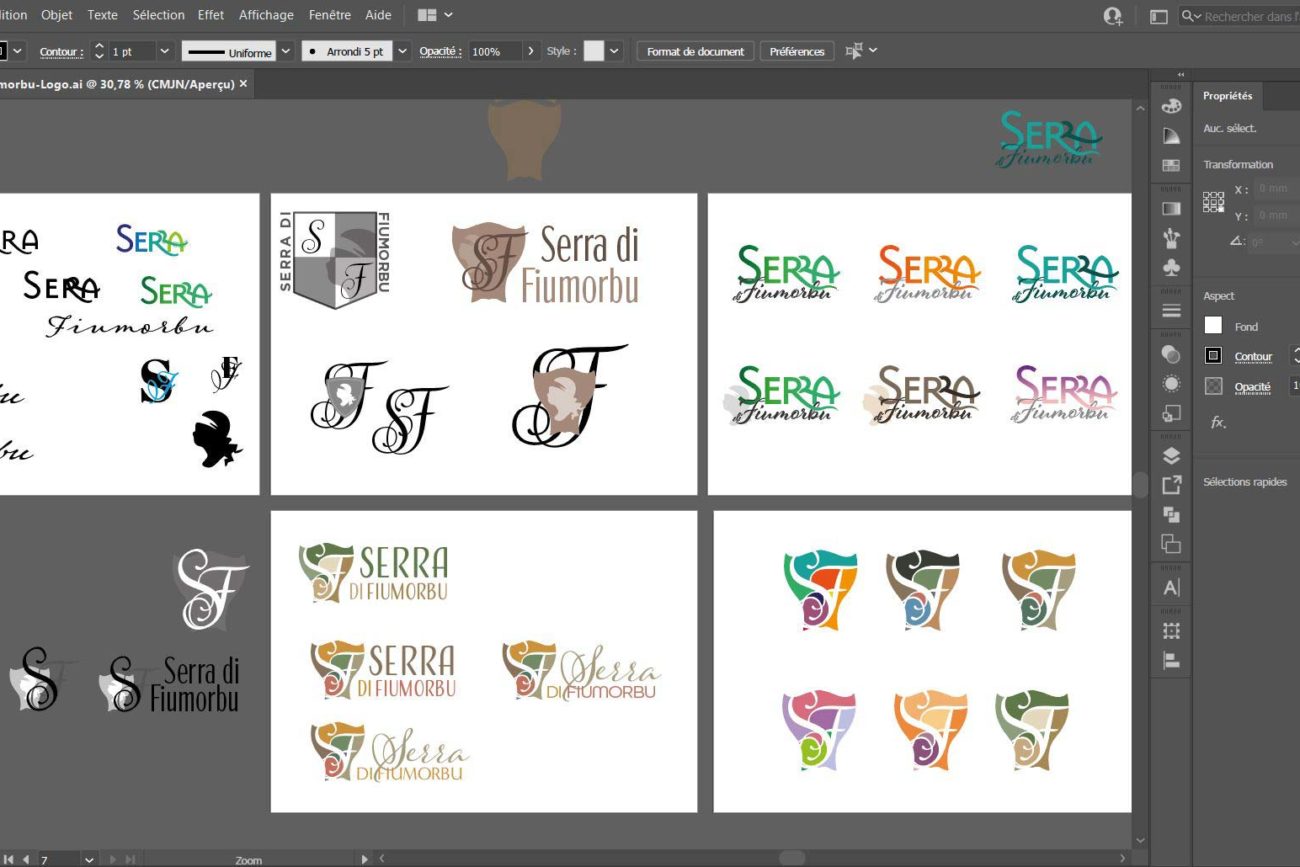Open the Color palette panel icon
Screen dimensions: 1300x867
click(1170, 106)
